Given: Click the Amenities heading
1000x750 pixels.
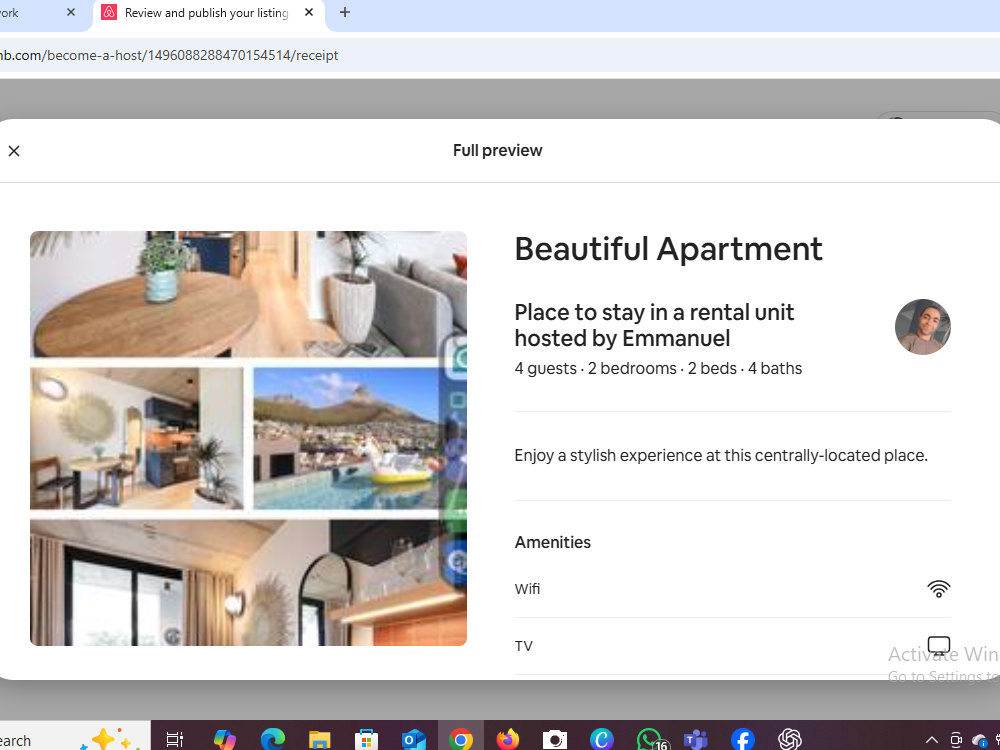Looking at the screenshot, I should click(552, 542).
